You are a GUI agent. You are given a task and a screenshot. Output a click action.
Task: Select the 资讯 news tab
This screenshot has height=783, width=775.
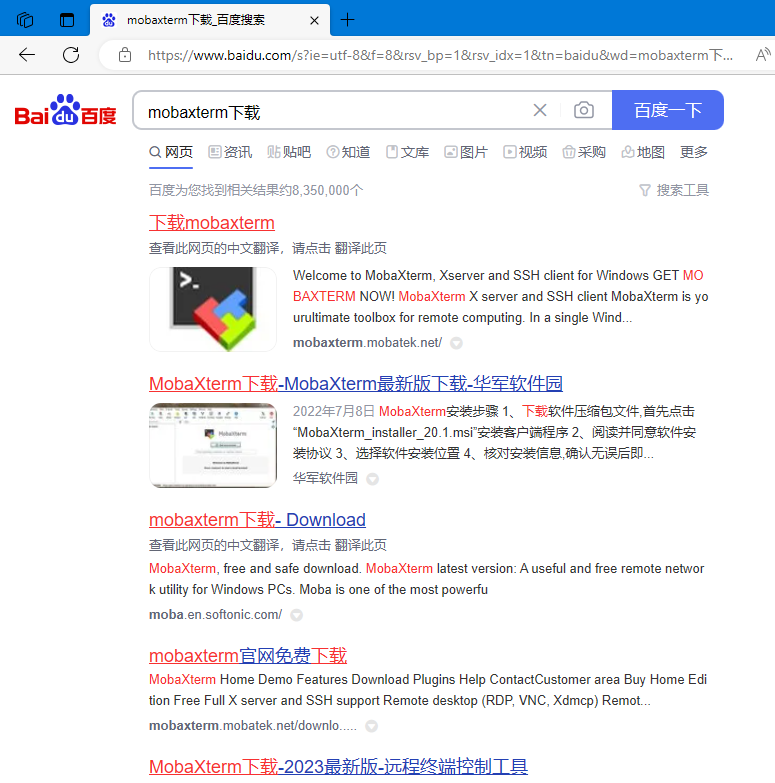pyautogui.click(x=230, y=152)
